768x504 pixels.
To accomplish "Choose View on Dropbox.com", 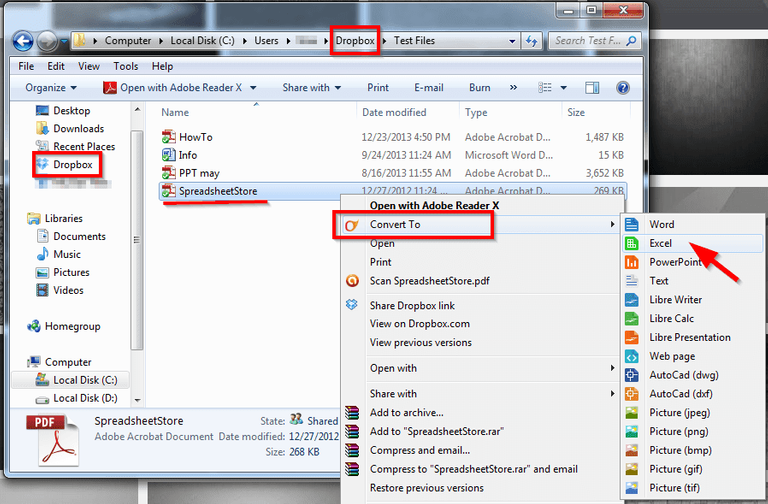I will pos(420,324).
